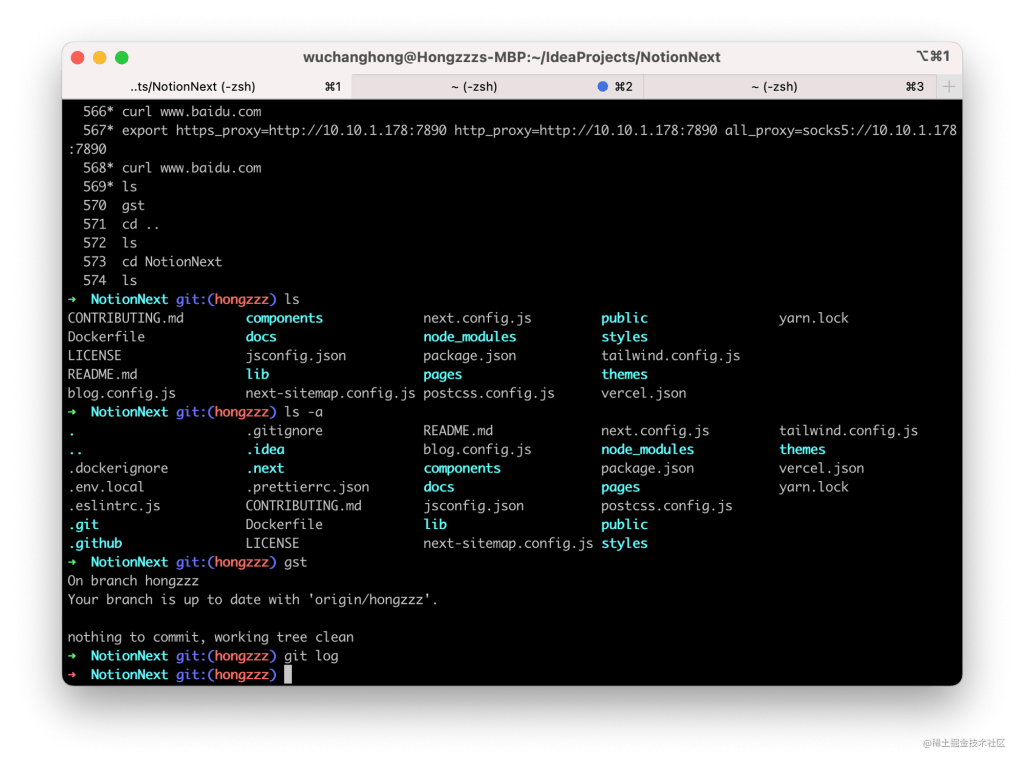1024x767 pixels.
Task: Click the .github directory name
Action: [x=95, y=543]
